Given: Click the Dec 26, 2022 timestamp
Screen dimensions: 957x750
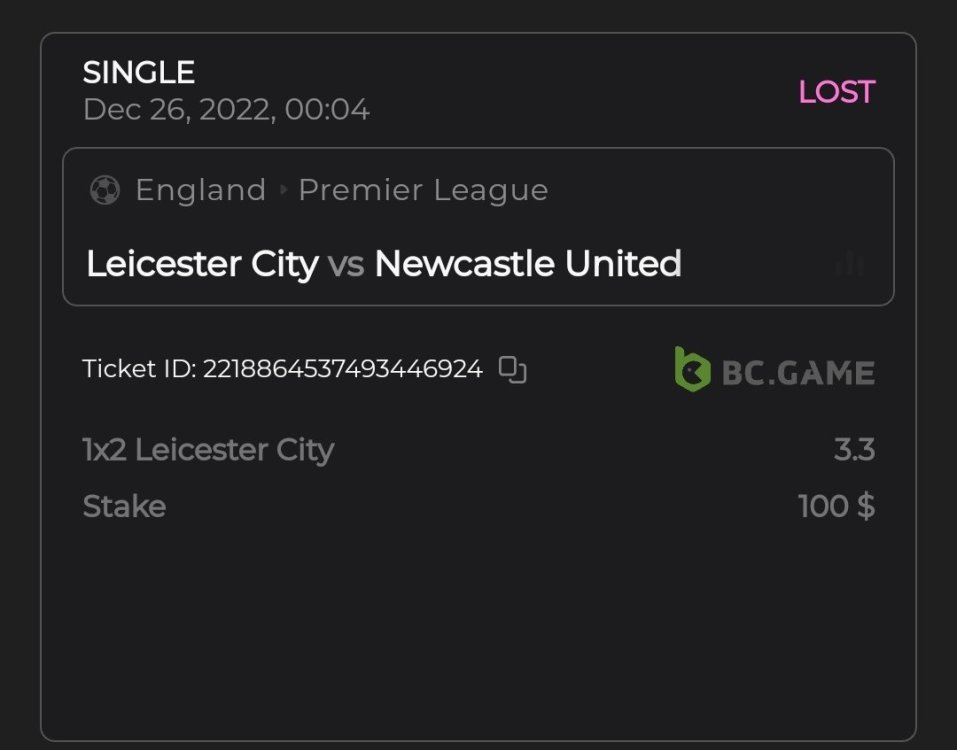Looking at the screenshot, I should pos(226,109).
